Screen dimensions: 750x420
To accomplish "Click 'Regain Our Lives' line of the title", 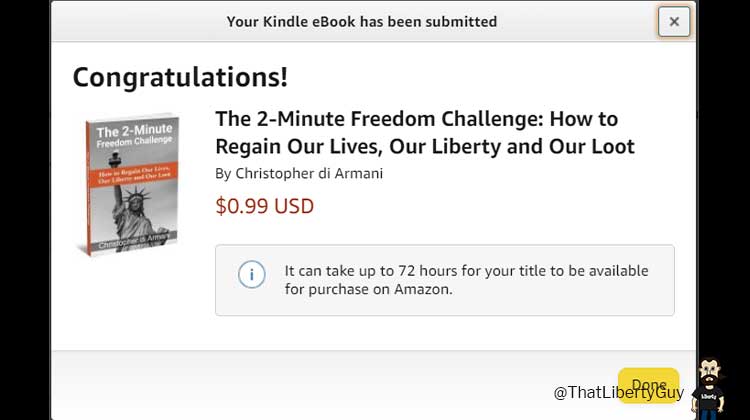I will pos(298,147).
